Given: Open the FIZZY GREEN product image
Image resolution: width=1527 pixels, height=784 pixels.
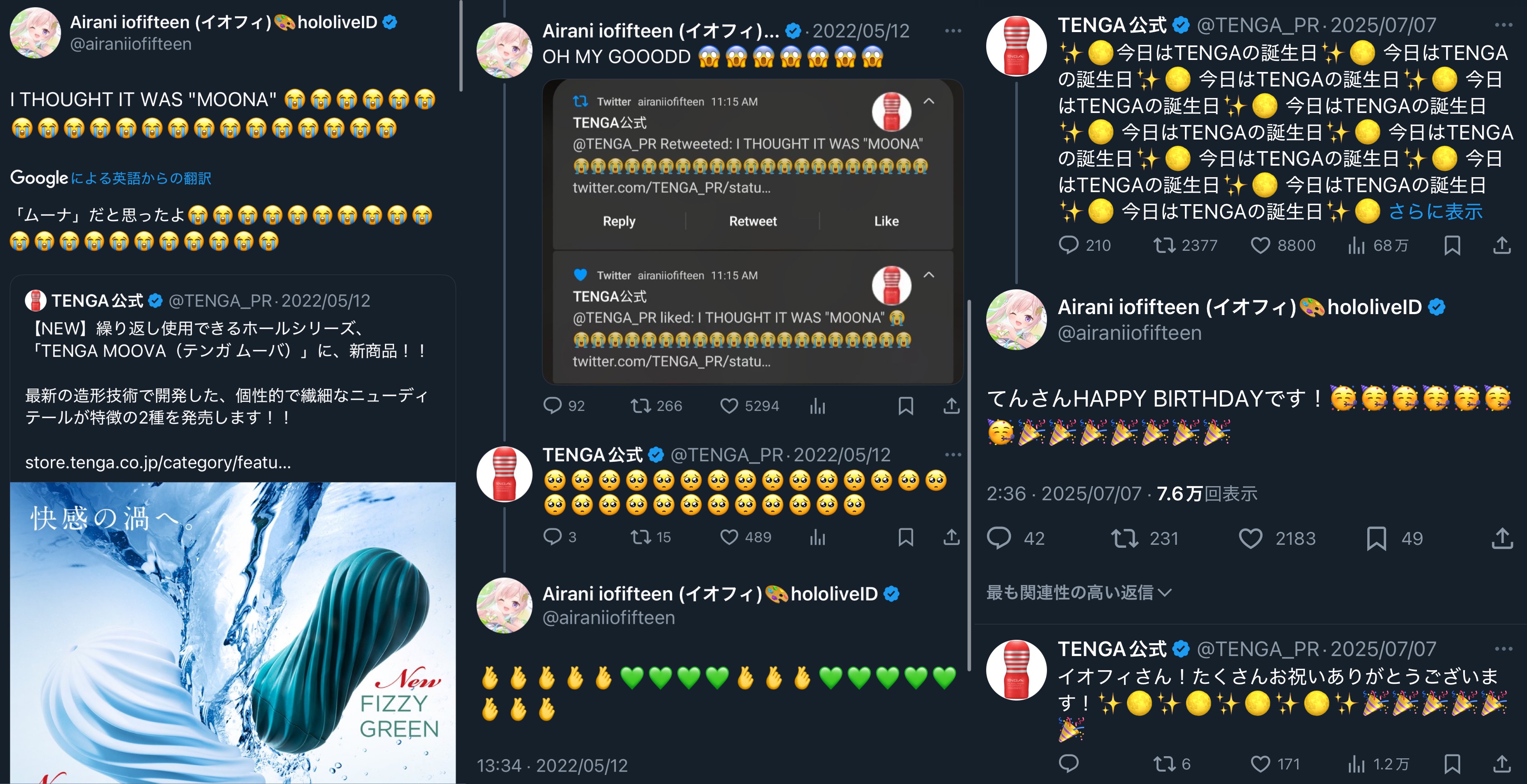Looking at the screenshot, I should pos(233,633).
